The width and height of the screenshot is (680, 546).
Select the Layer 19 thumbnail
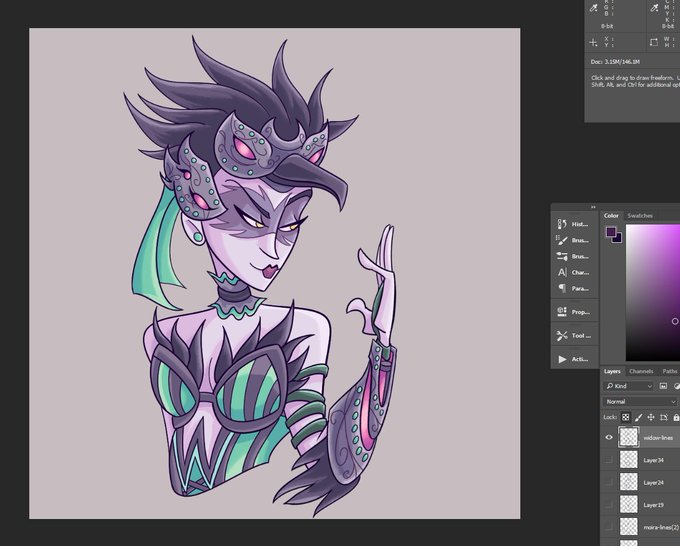pos(628,505)
